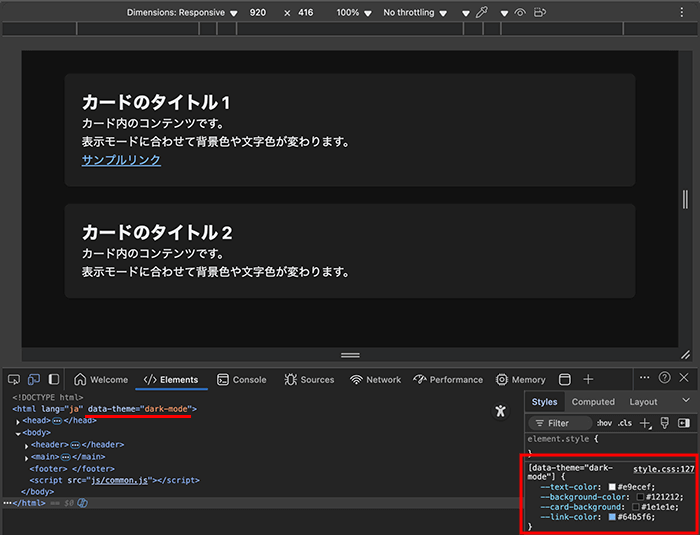Screen dimensions: 700x535
Task: Click the viewport bottom resize handle
Action: (x=350, y=355)
